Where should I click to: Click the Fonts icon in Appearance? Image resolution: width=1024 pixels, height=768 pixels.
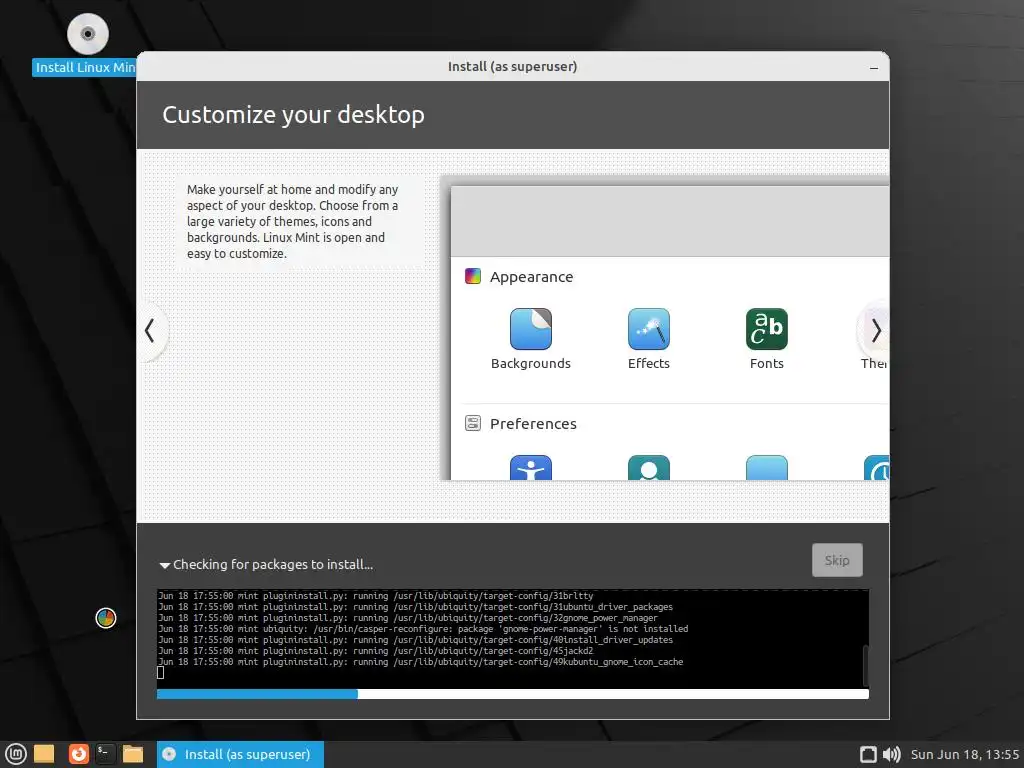(x=767, y=328)
